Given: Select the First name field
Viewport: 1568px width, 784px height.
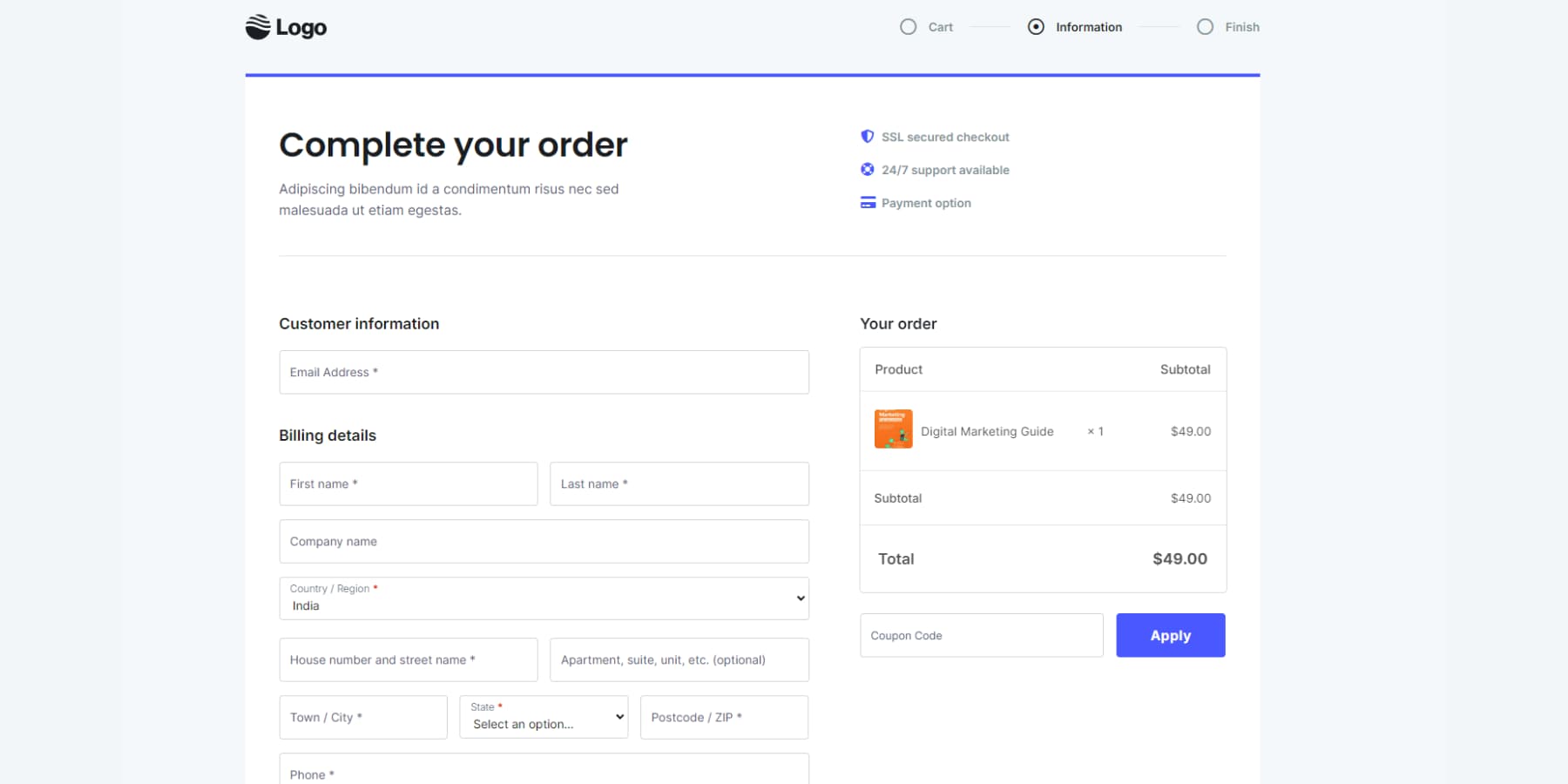Looking at the screenshot, I should pyautogui.click(x=408, y=483).
